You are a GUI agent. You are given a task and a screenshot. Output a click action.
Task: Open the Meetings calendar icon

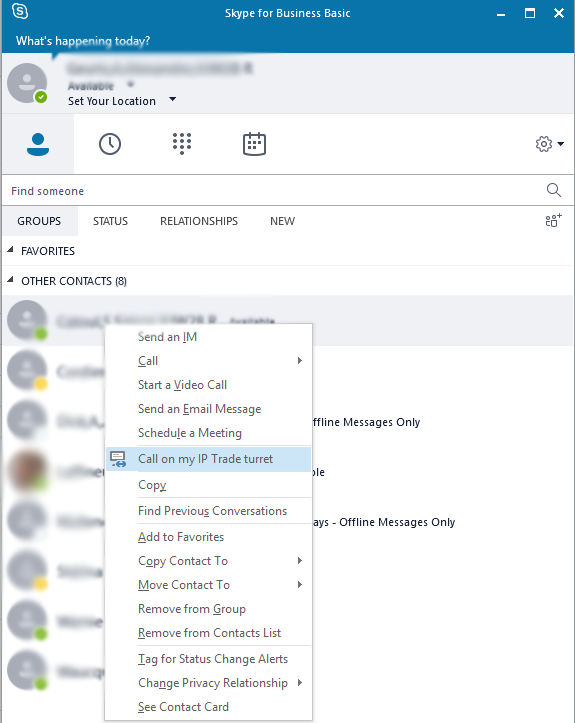point(255,144)
